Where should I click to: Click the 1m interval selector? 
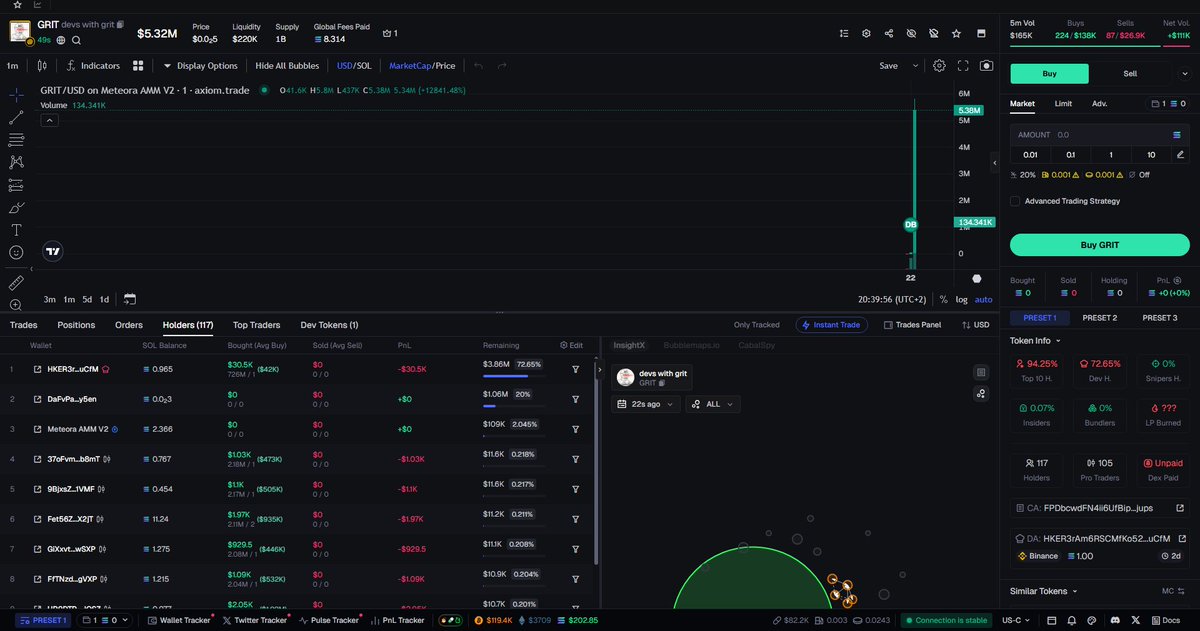(x=13, y=66)
